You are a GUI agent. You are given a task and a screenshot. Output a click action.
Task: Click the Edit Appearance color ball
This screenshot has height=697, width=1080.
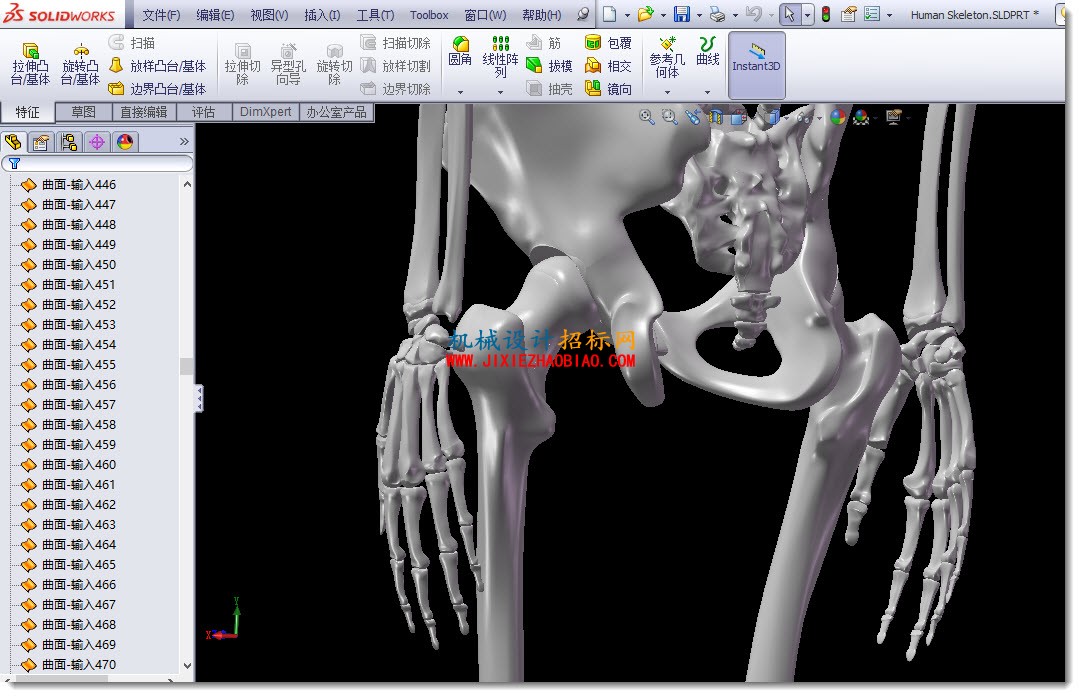click(x=838, y=117)
